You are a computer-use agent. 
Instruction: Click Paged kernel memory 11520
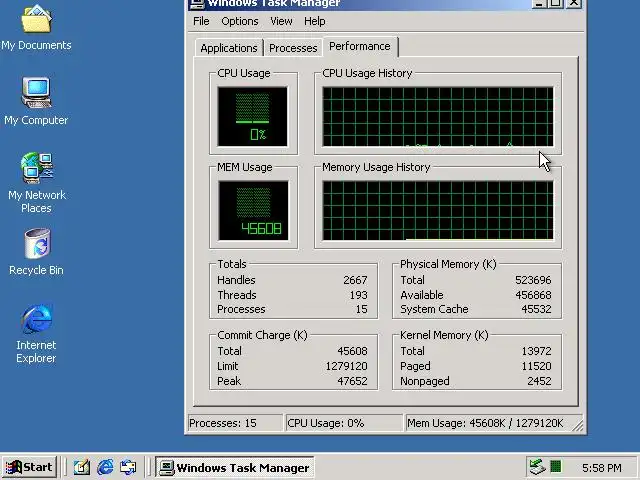536,366
